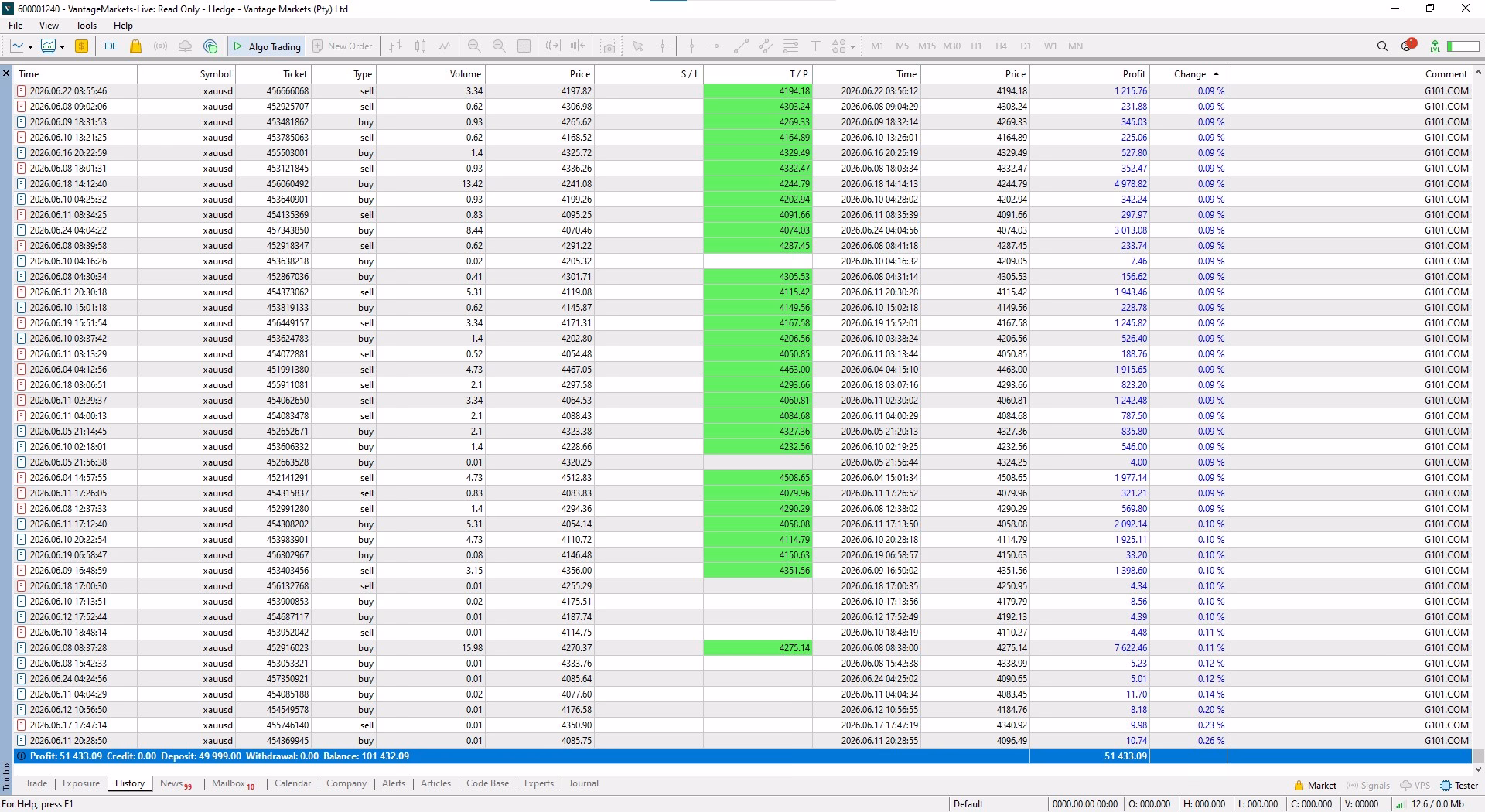Select the standard cursor arrow tool
This screenshot has width=1485, height=812.
click(x=637, y=46)
